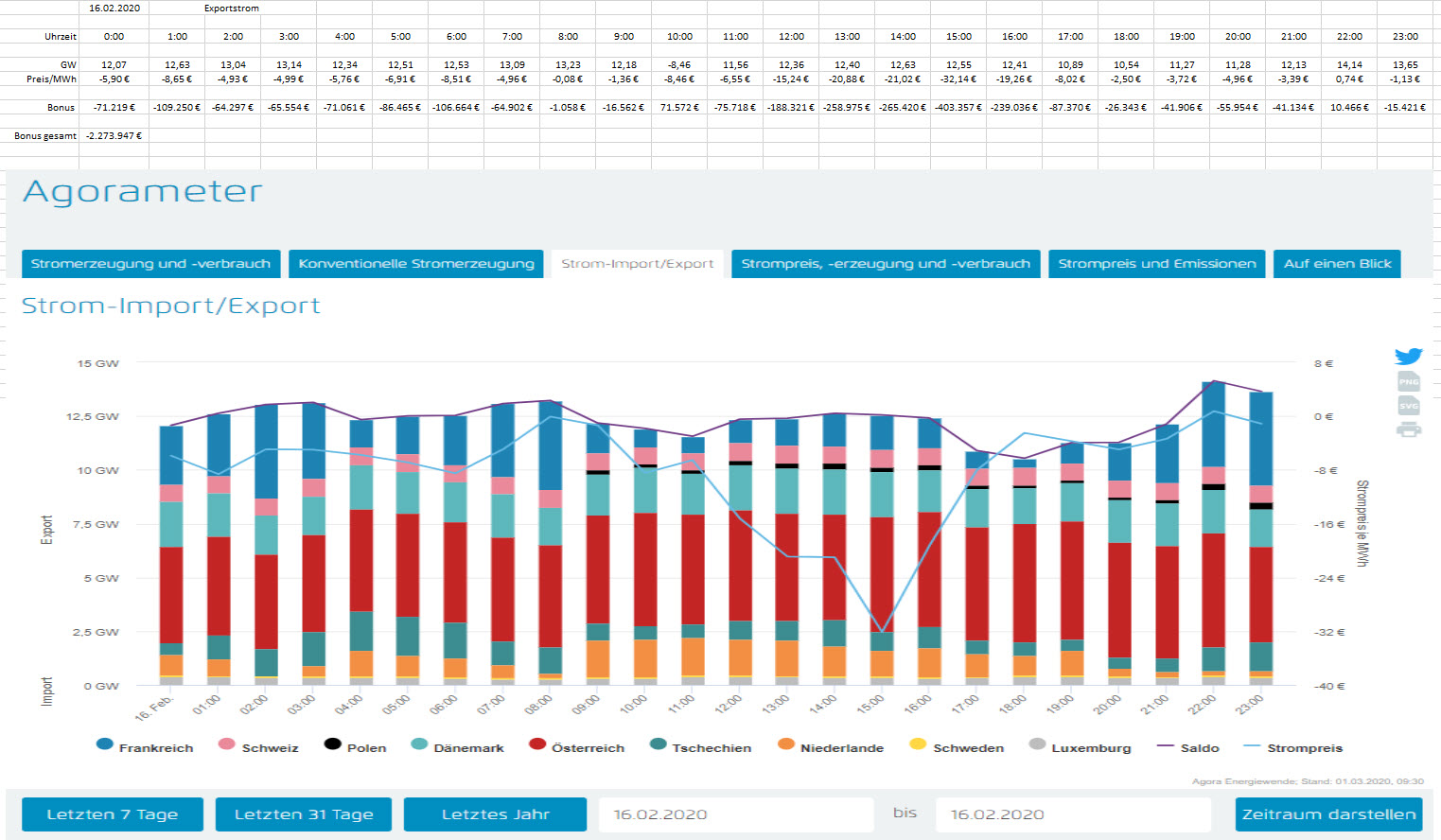This screenshot has width=1441, height=840.
Task: Export the chart as SVG
Action: 1408,405
